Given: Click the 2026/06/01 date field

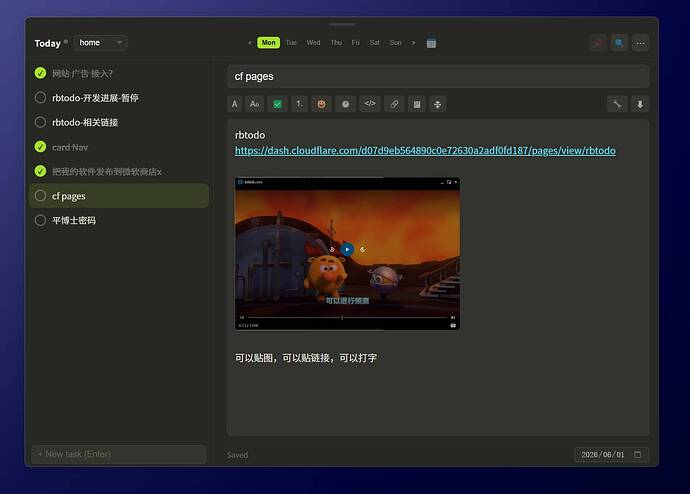Looking at the screenshot, I should click(611, 454).
